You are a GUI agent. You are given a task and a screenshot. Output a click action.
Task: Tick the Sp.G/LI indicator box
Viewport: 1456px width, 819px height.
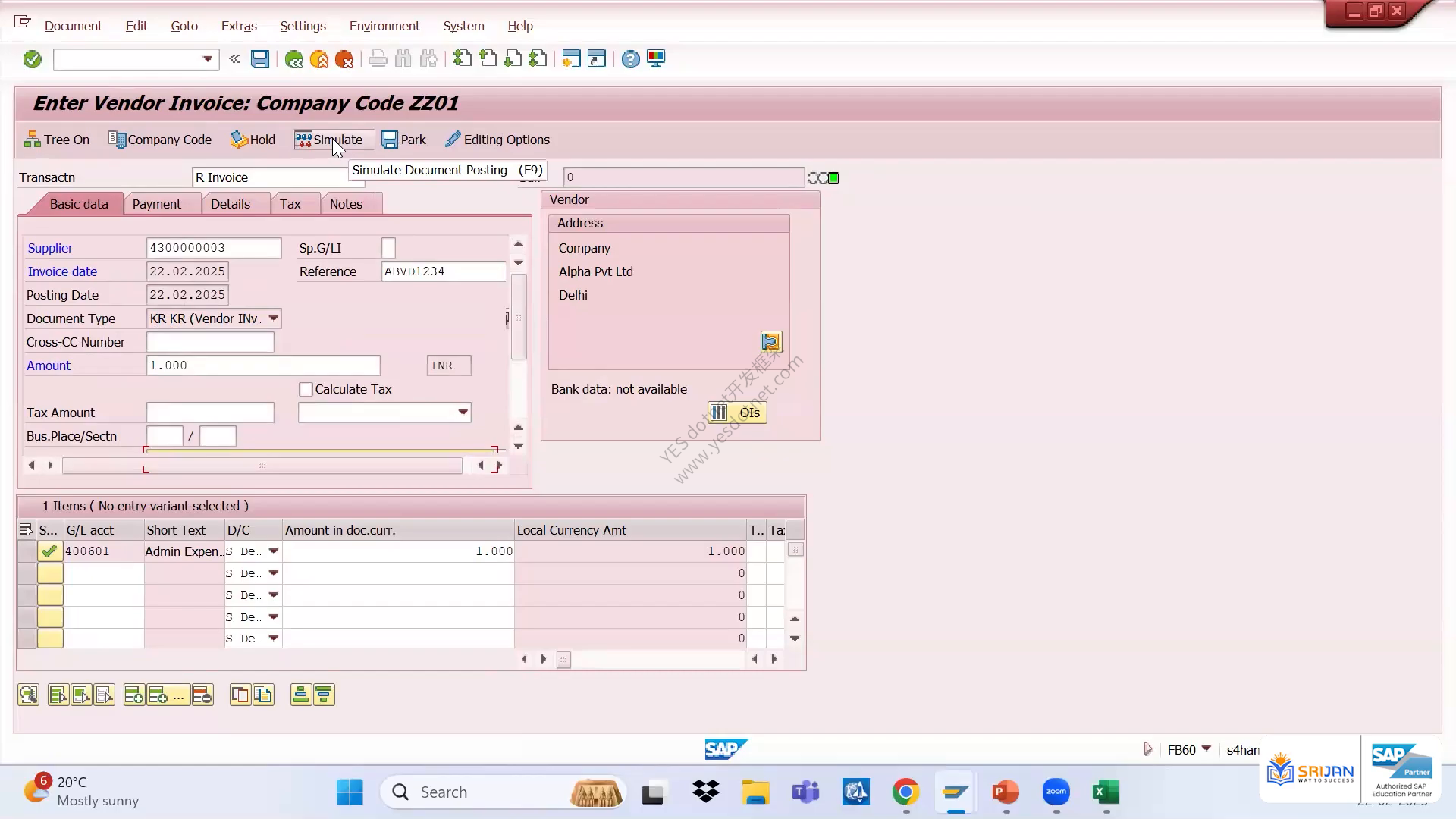[x=388, y=248]
